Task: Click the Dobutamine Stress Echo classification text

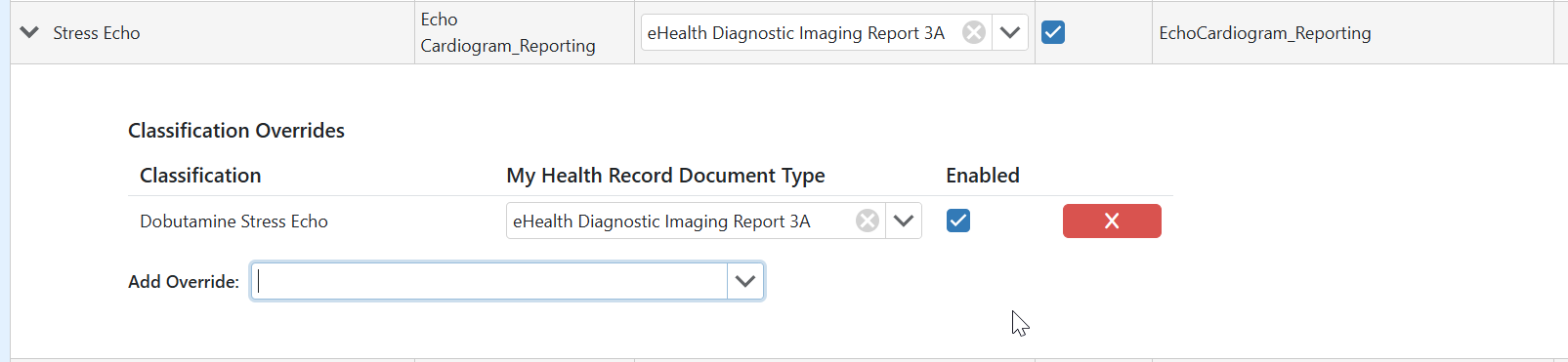Action: [x=233, y=221]
